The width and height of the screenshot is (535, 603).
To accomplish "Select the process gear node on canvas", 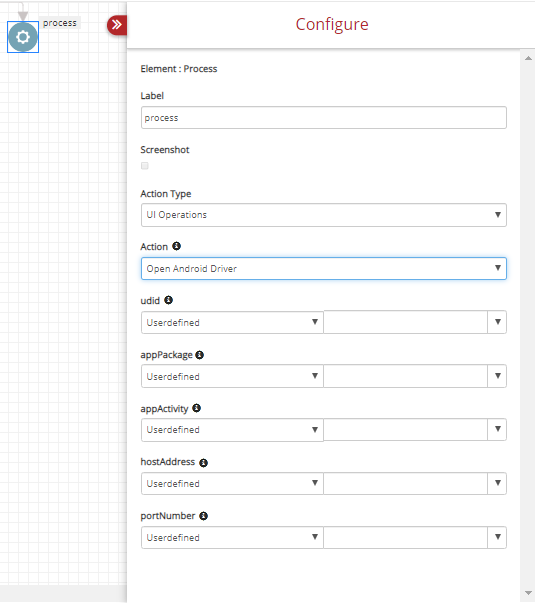I will pyautogui.click(x=23, y=37).
